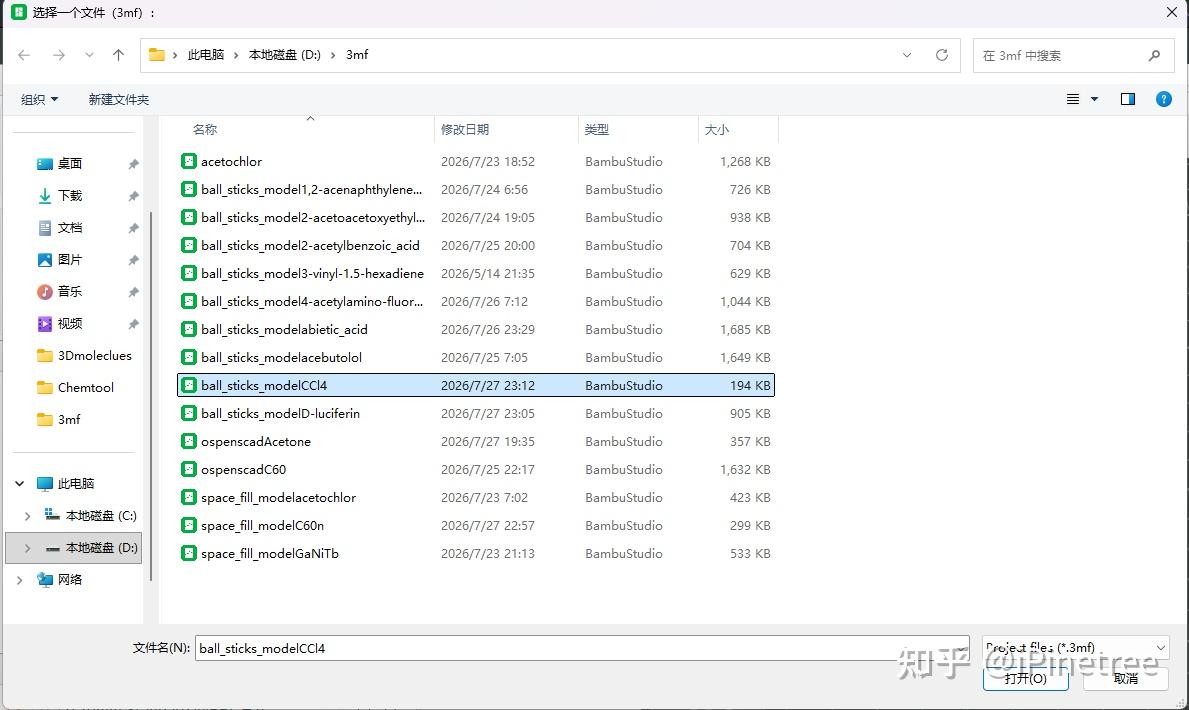
Task: Select ball_sticks_model1,2-acenaphthylene file icon
Action: tap(189, 190)
